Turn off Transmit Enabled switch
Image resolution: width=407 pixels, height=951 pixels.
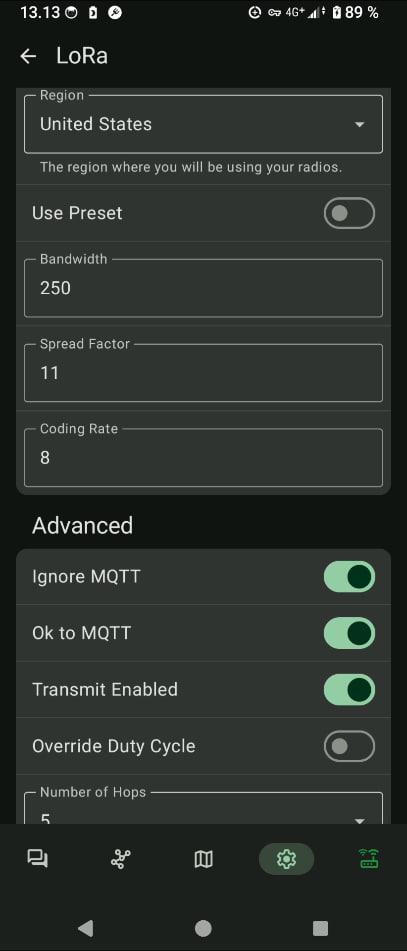349,690
